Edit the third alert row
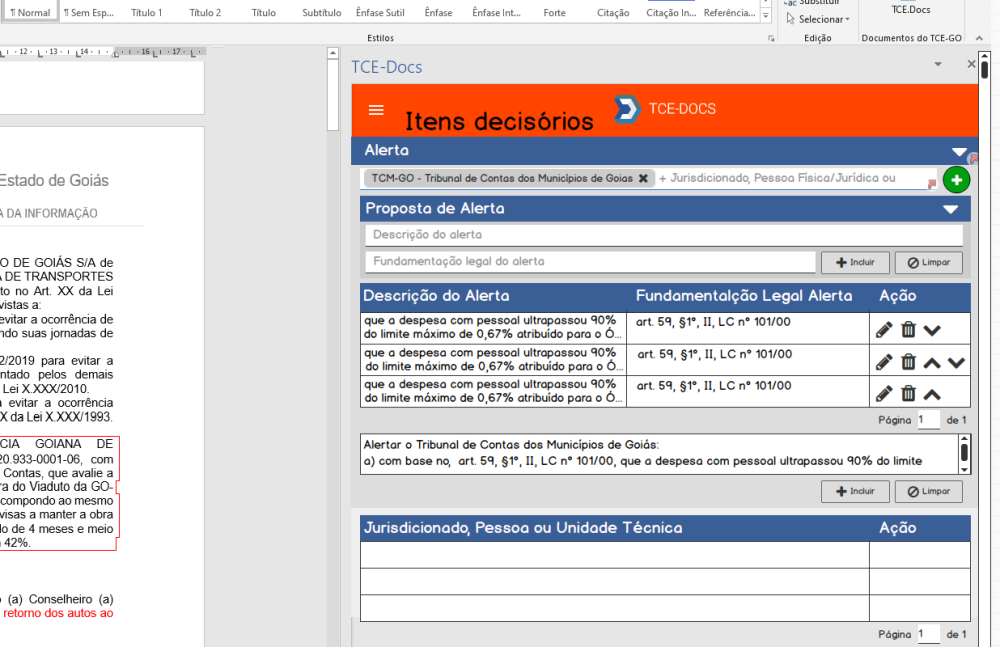This screenshot has width=1000, height=647. [884, 393]
